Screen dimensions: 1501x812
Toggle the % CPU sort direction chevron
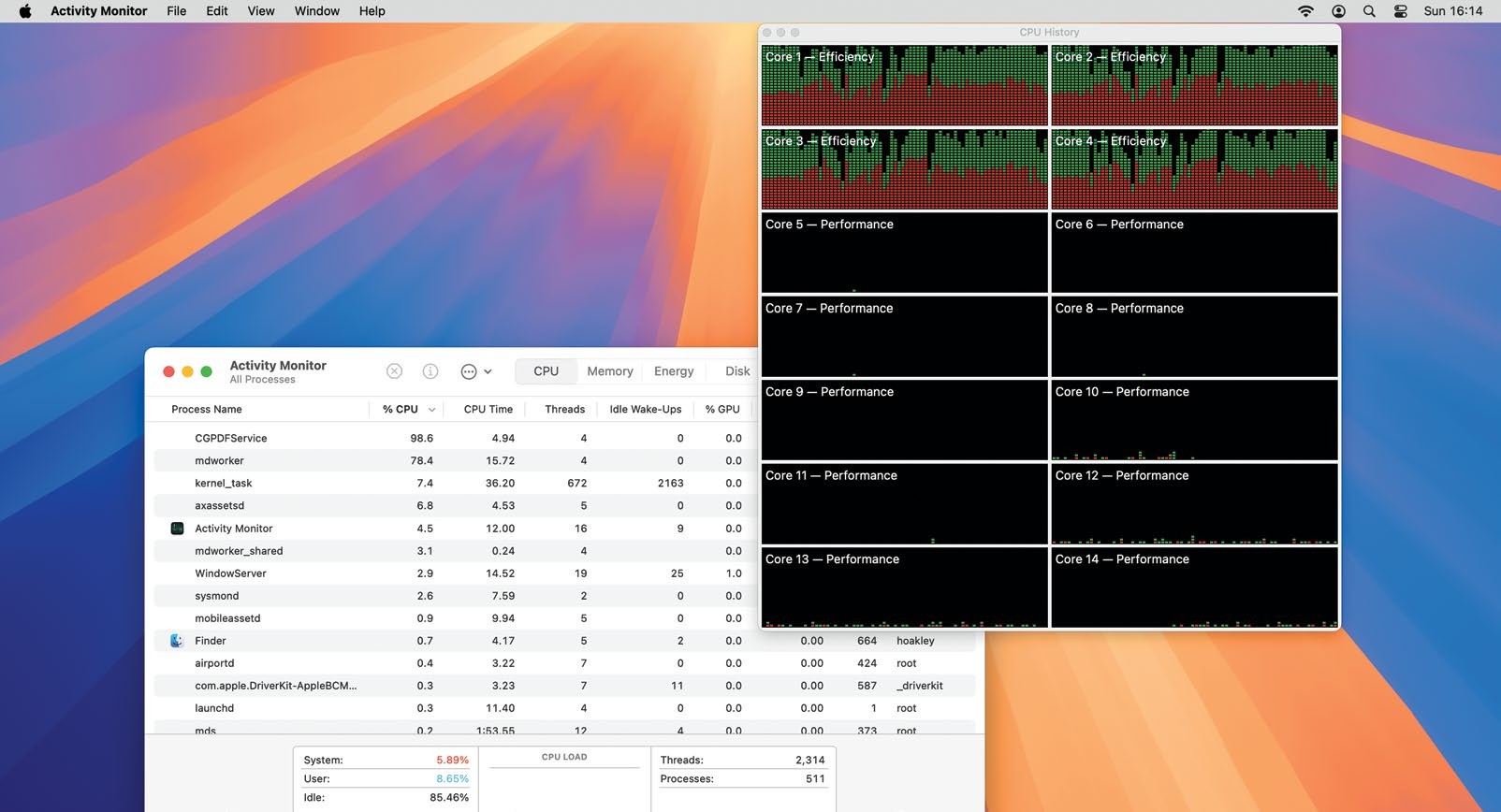[x=431, y=410]
